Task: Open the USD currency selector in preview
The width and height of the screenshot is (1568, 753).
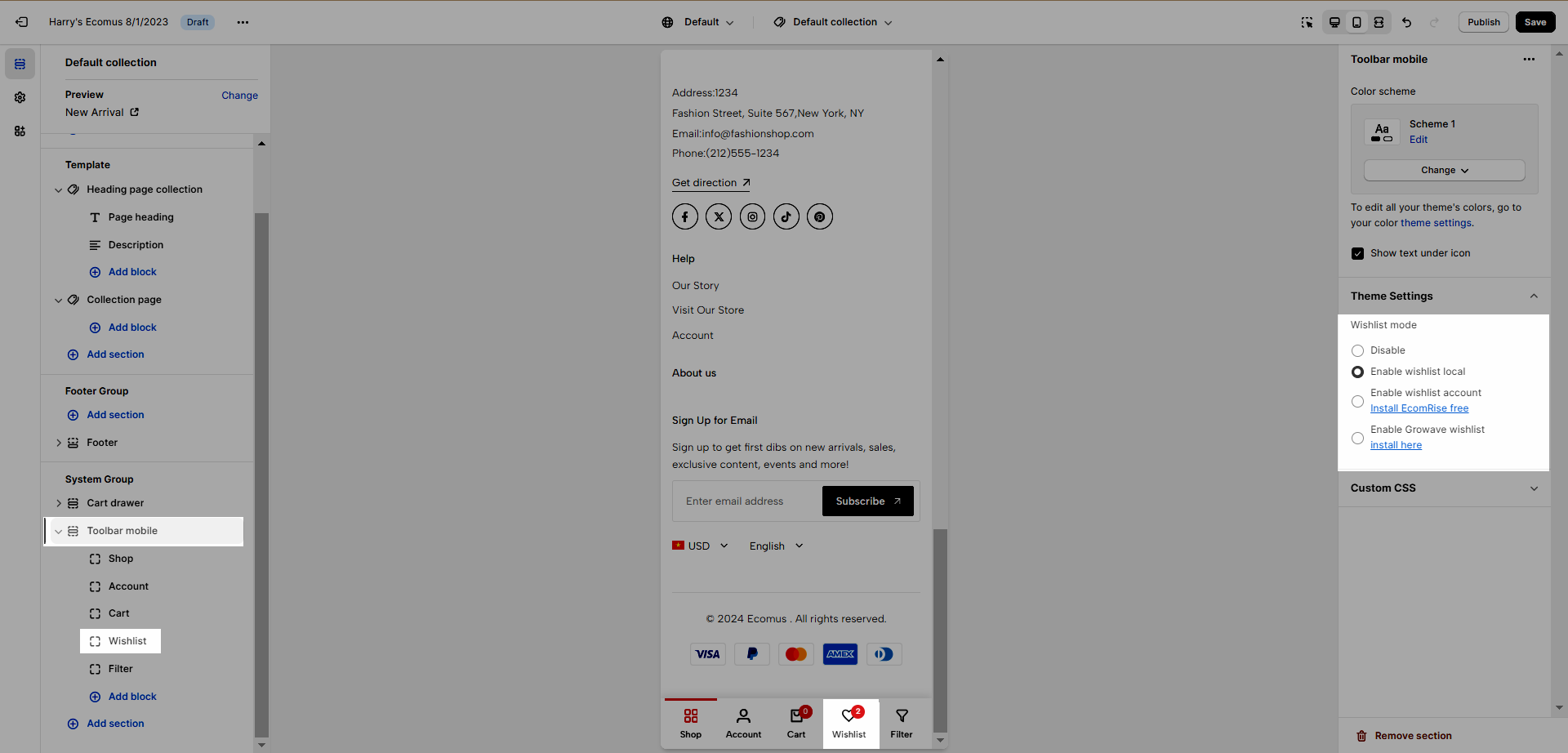Action: point(700,546)
